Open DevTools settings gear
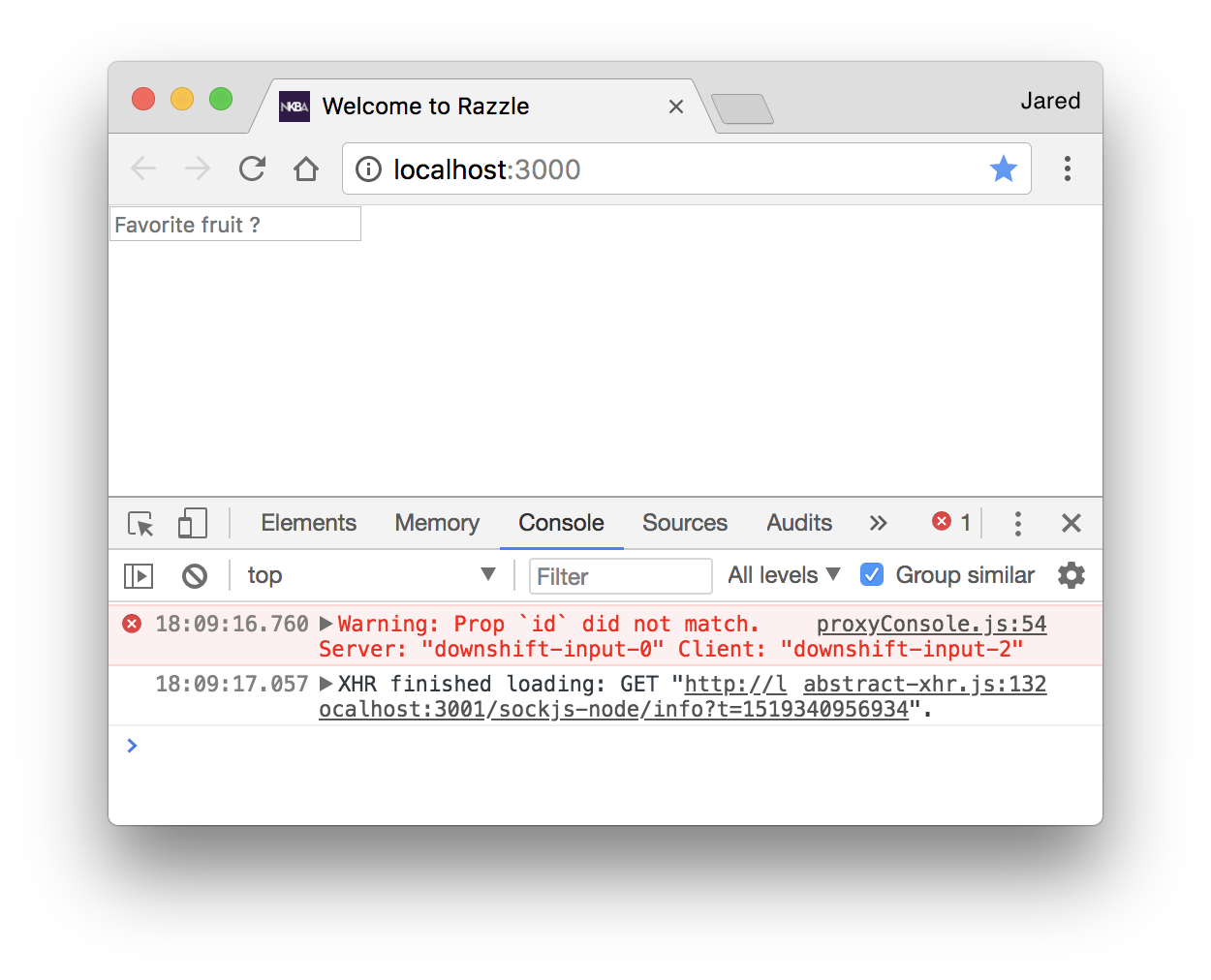 (x=1071, y=575)
